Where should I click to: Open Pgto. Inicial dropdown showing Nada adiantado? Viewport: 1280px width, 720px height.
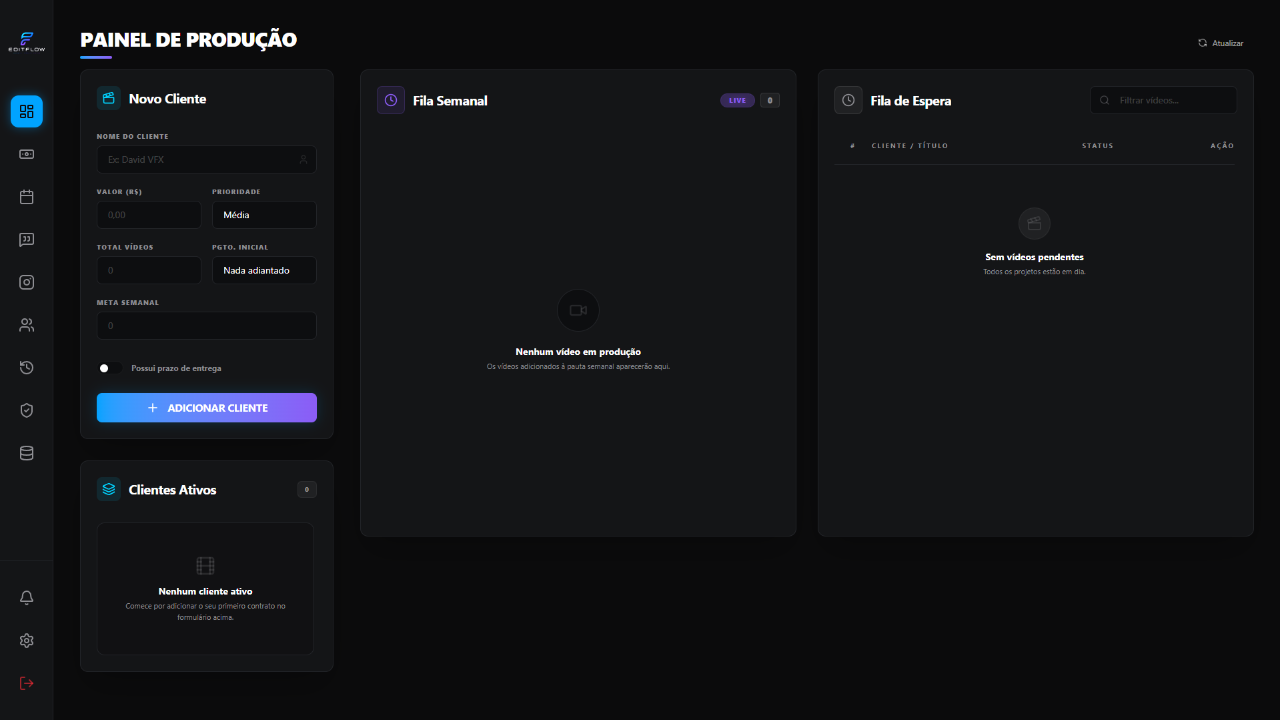pyautogui.click(x=264, y=270)
